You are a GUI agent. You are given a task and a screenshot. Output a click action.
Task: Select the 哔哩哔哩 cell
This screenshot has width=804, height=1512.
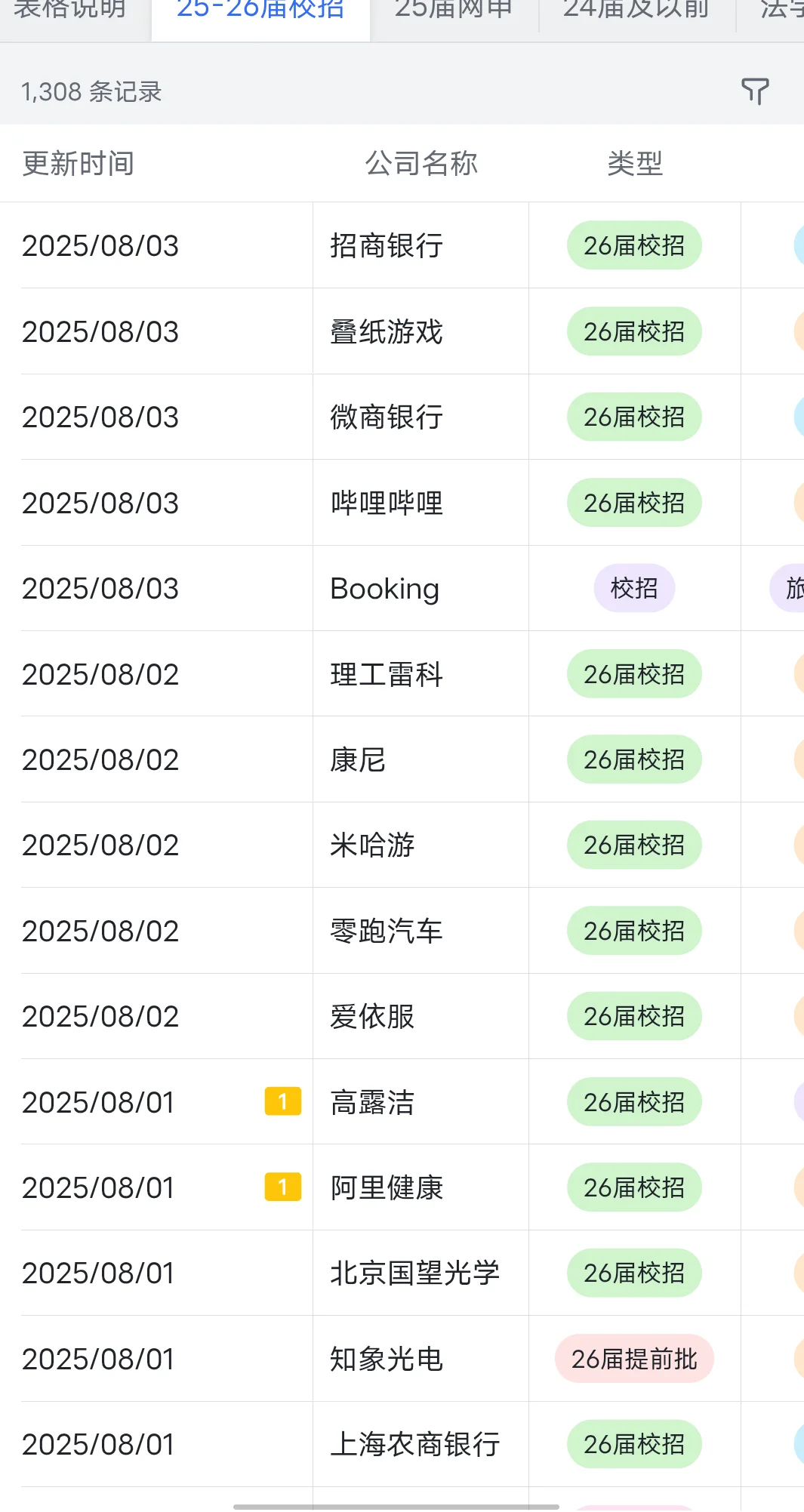click(420, 503)
